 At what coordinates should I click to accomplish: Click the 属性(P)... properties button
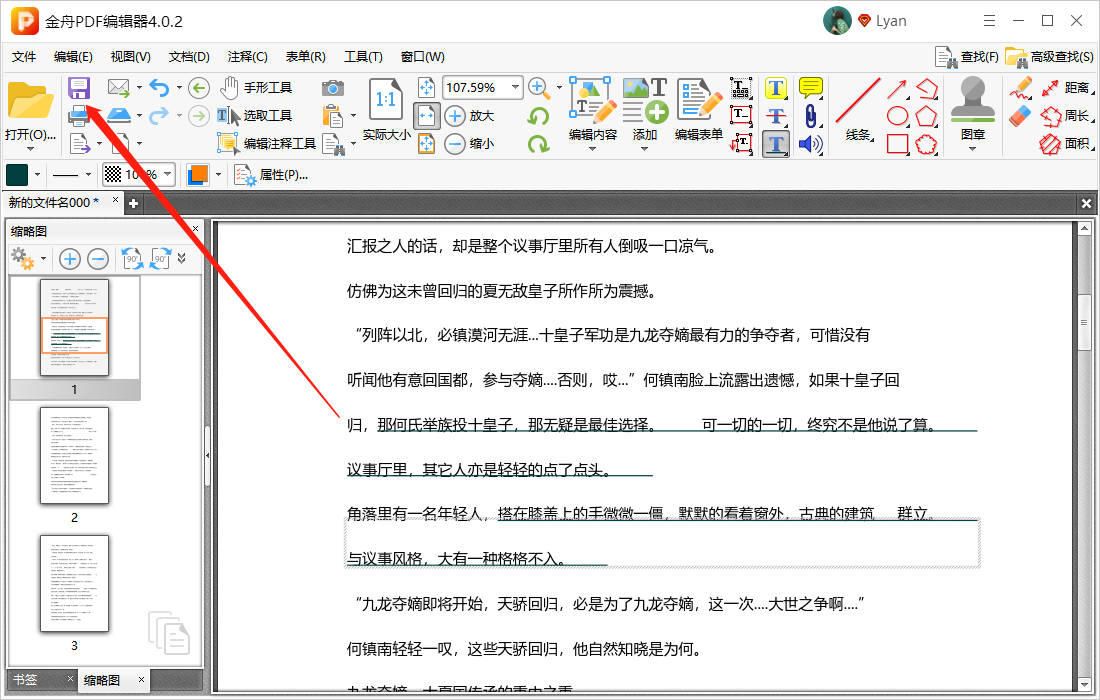click(x=271, y=175)
